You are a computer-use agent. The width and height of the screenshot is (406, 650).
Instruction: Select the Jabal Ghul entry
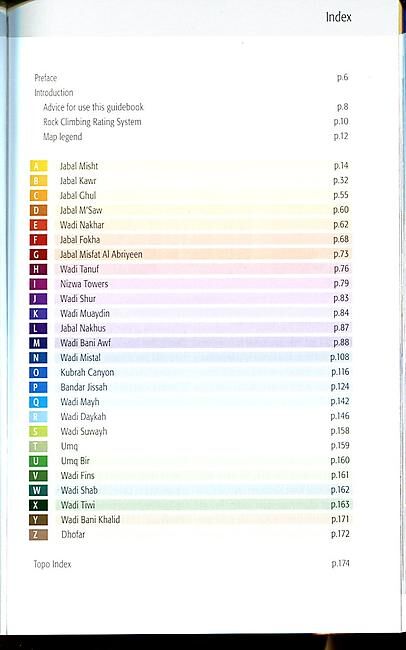click(78, 196)
